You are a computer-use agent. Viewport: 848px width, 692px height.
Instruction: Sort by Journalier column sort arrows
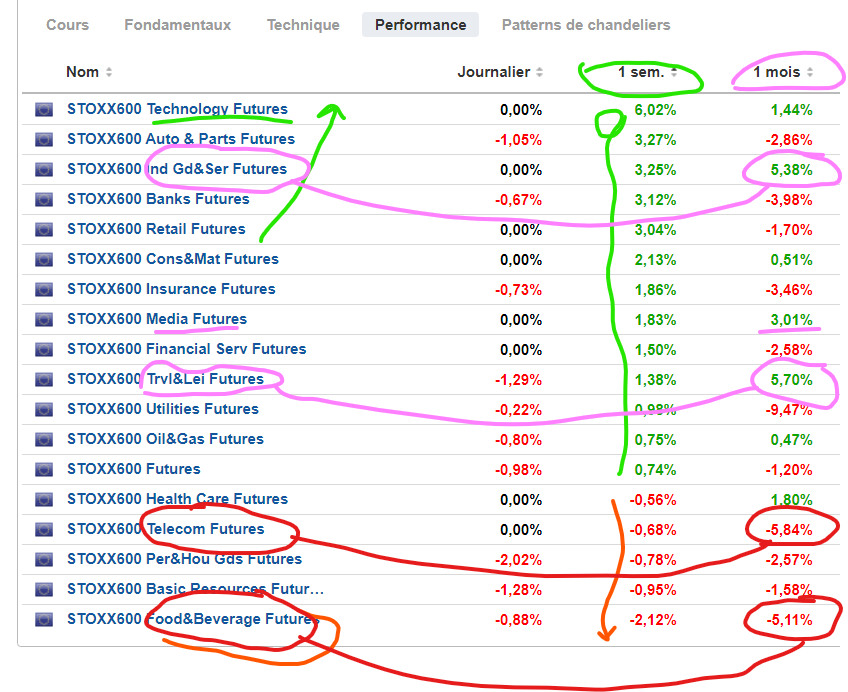[x=539, y=72]
